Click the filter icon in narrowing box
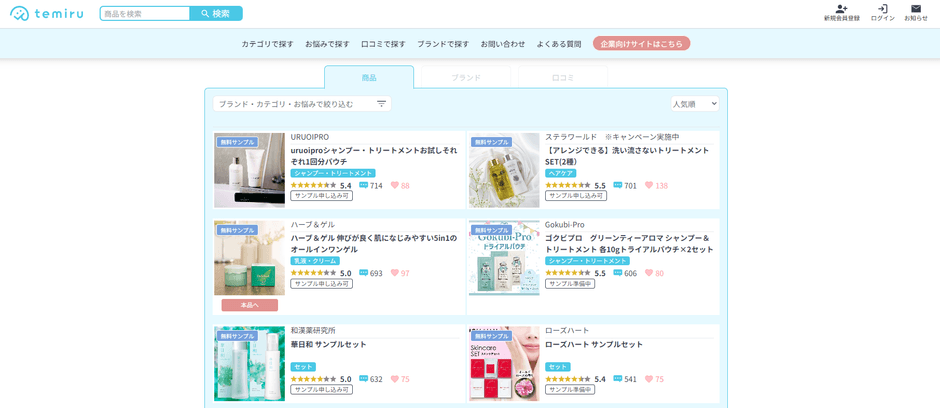Viewport: 940px width, 408px height. click(381, 104)
